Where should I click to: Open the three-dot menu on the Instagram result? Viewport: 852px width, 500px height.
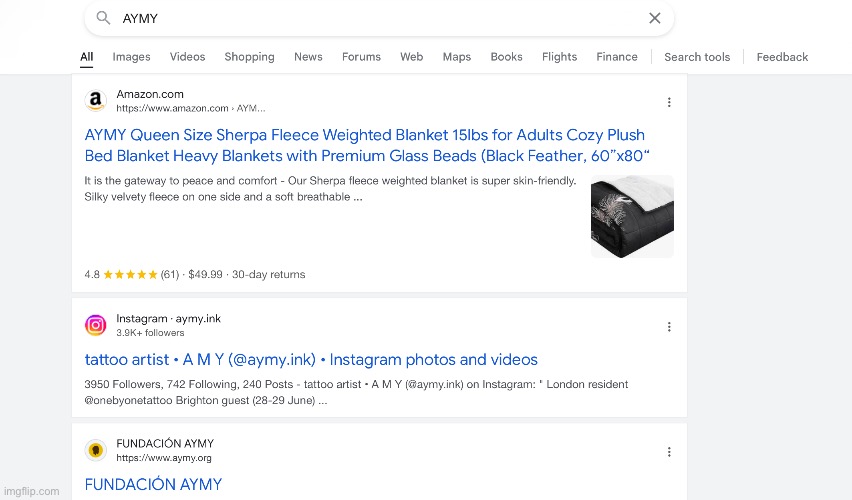point(669,327)
